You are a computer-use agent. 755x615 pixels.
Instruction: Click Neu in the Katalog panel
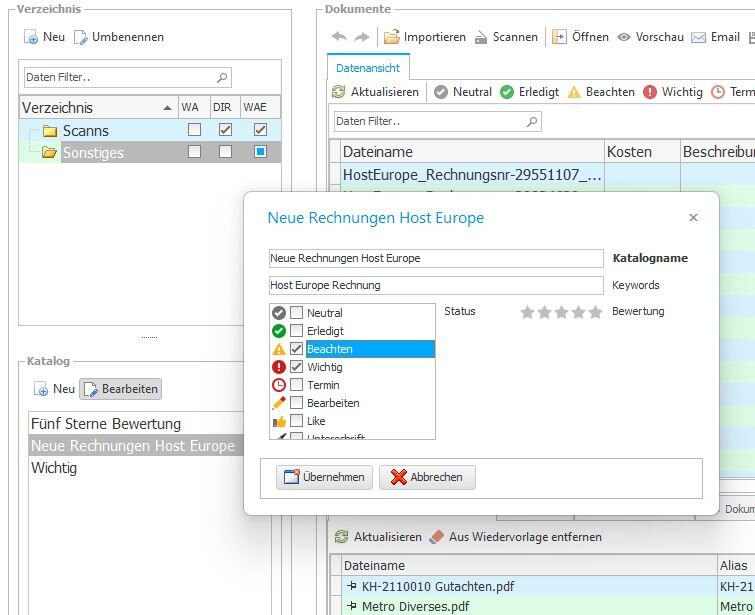(54, 389)
